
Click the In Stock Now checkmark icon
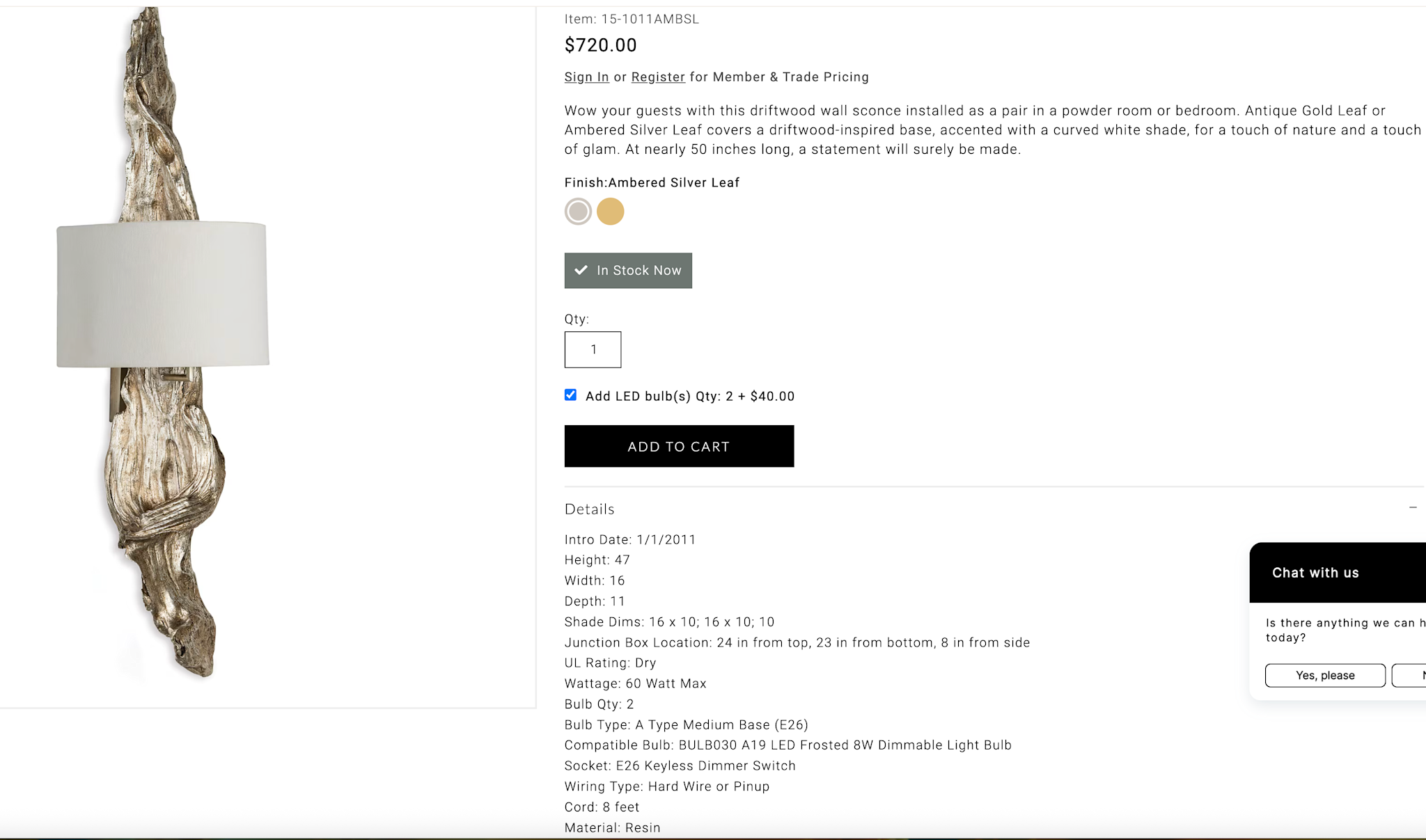[x=581, y=270]
